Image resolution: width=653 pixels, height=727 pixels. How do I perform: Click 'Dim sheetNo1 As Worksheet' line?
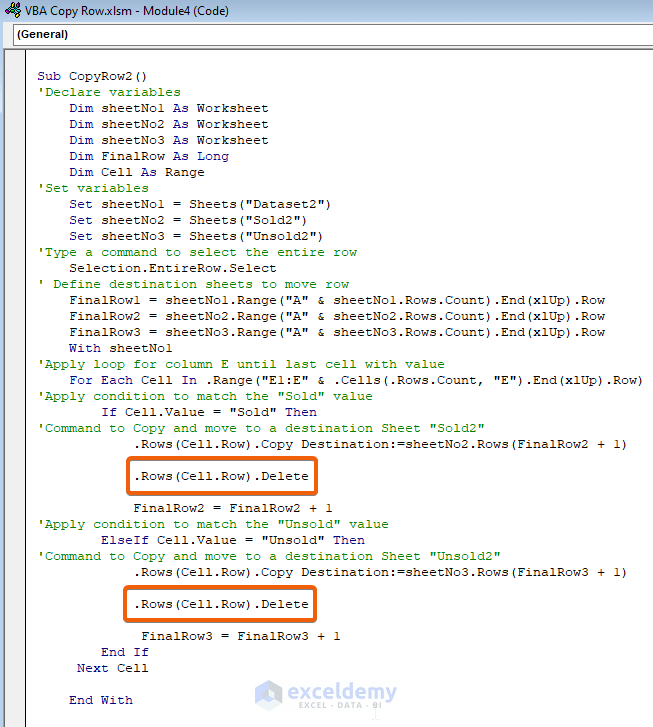pos(169,108)
